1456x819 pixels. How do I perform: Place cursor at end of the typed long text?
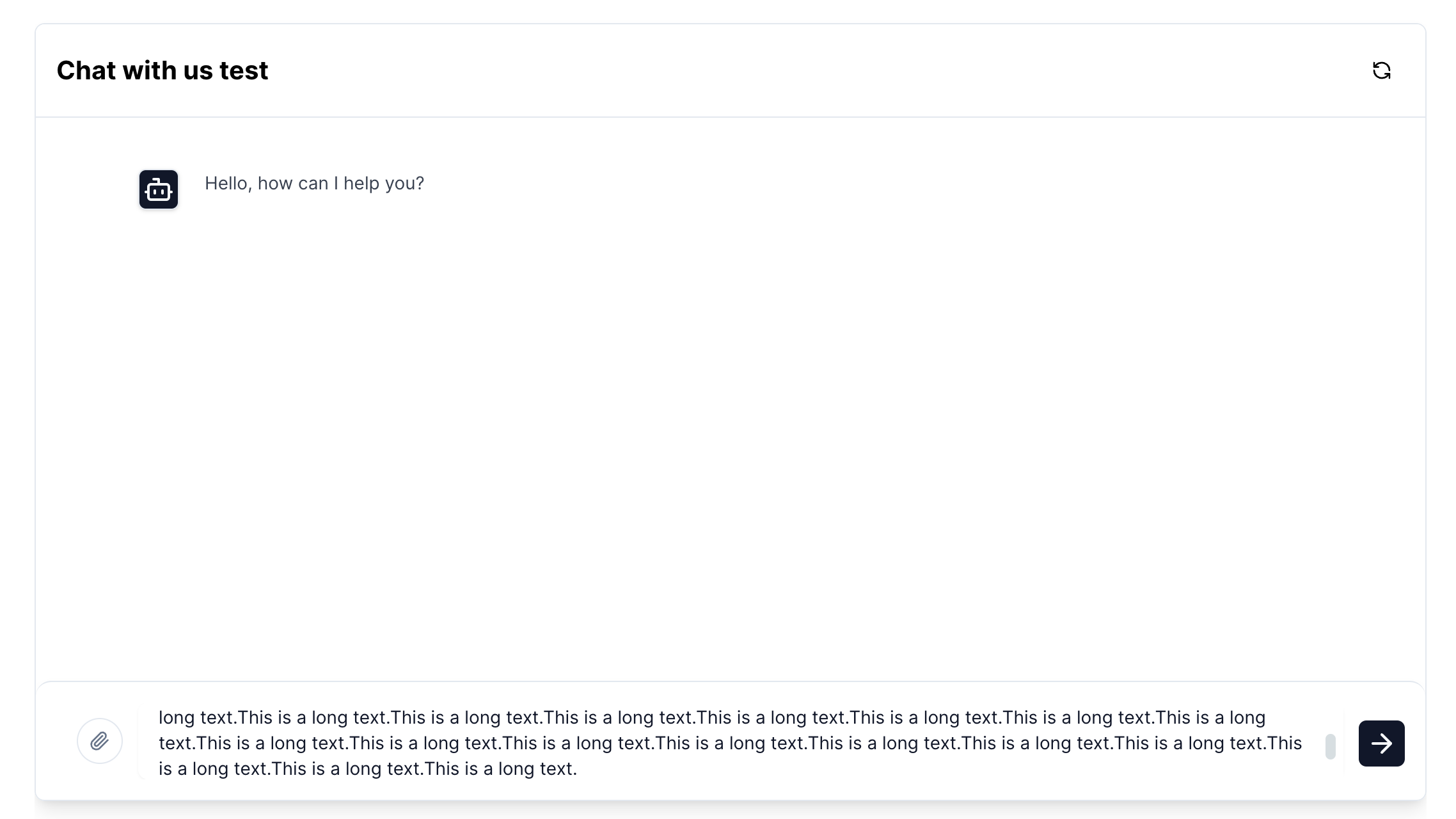point(578,769)
